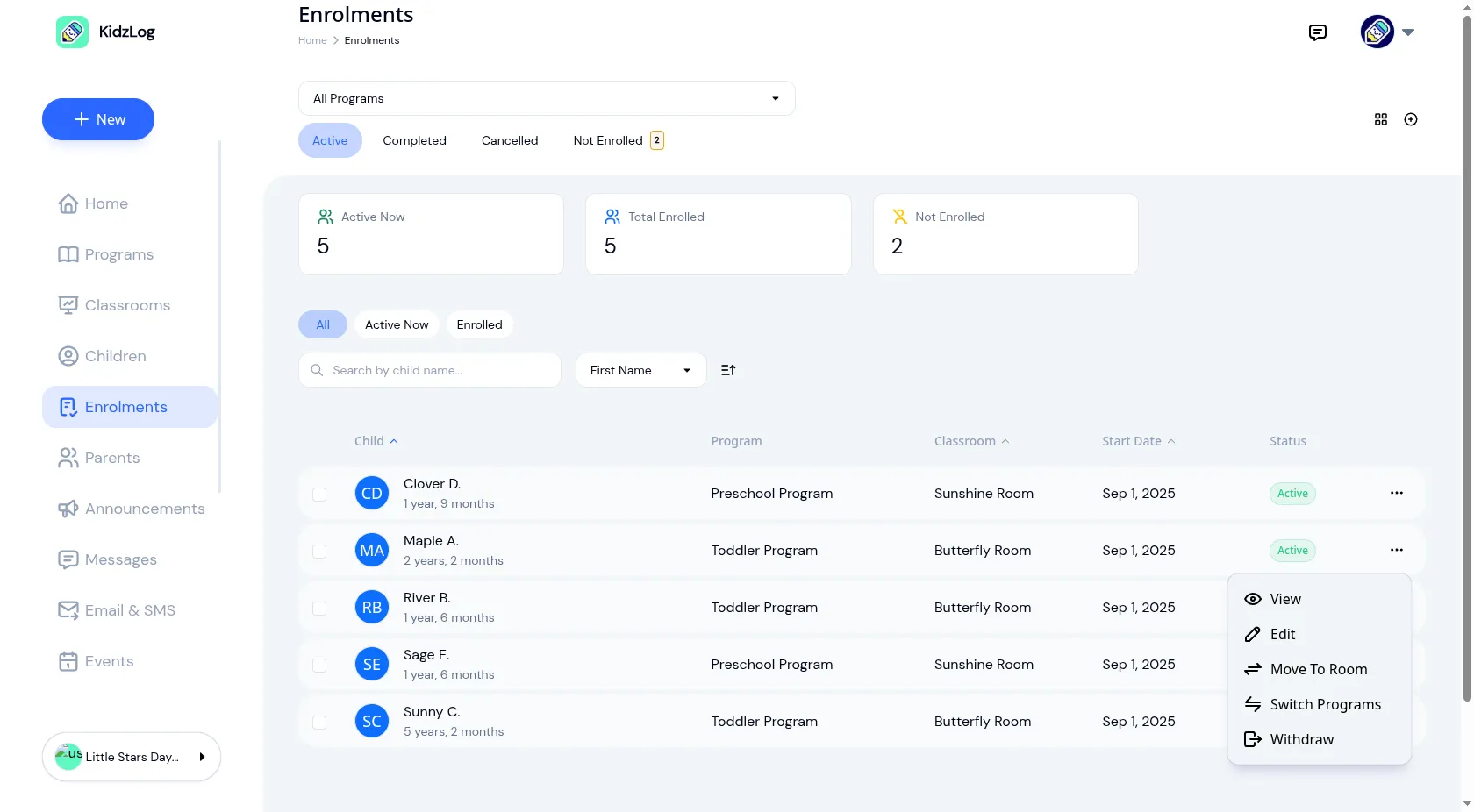Image resolution: width=1474 pixels, height=812 pixels.
Task: Go to Home in the sidebar
Action: (x=130, y=203)
